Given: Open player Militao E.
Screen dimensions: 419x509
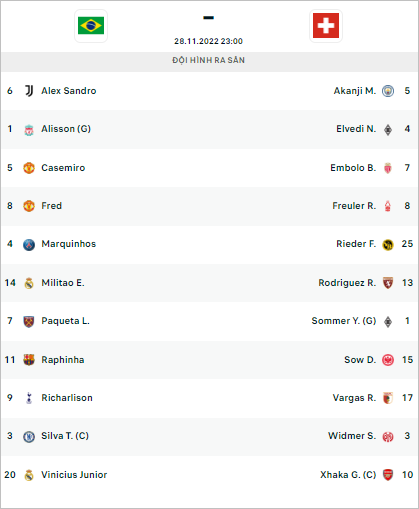Looking at the screenshot, I should [x=63, y=283].
